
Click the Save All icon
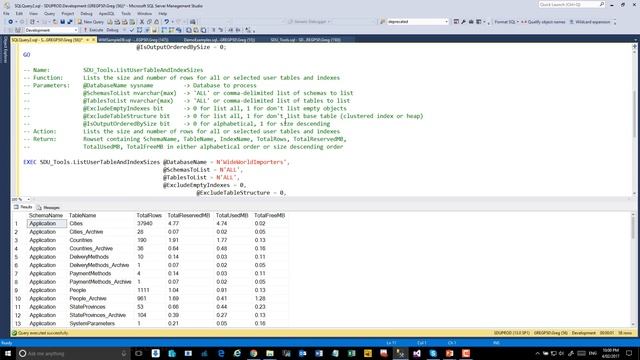70,22
